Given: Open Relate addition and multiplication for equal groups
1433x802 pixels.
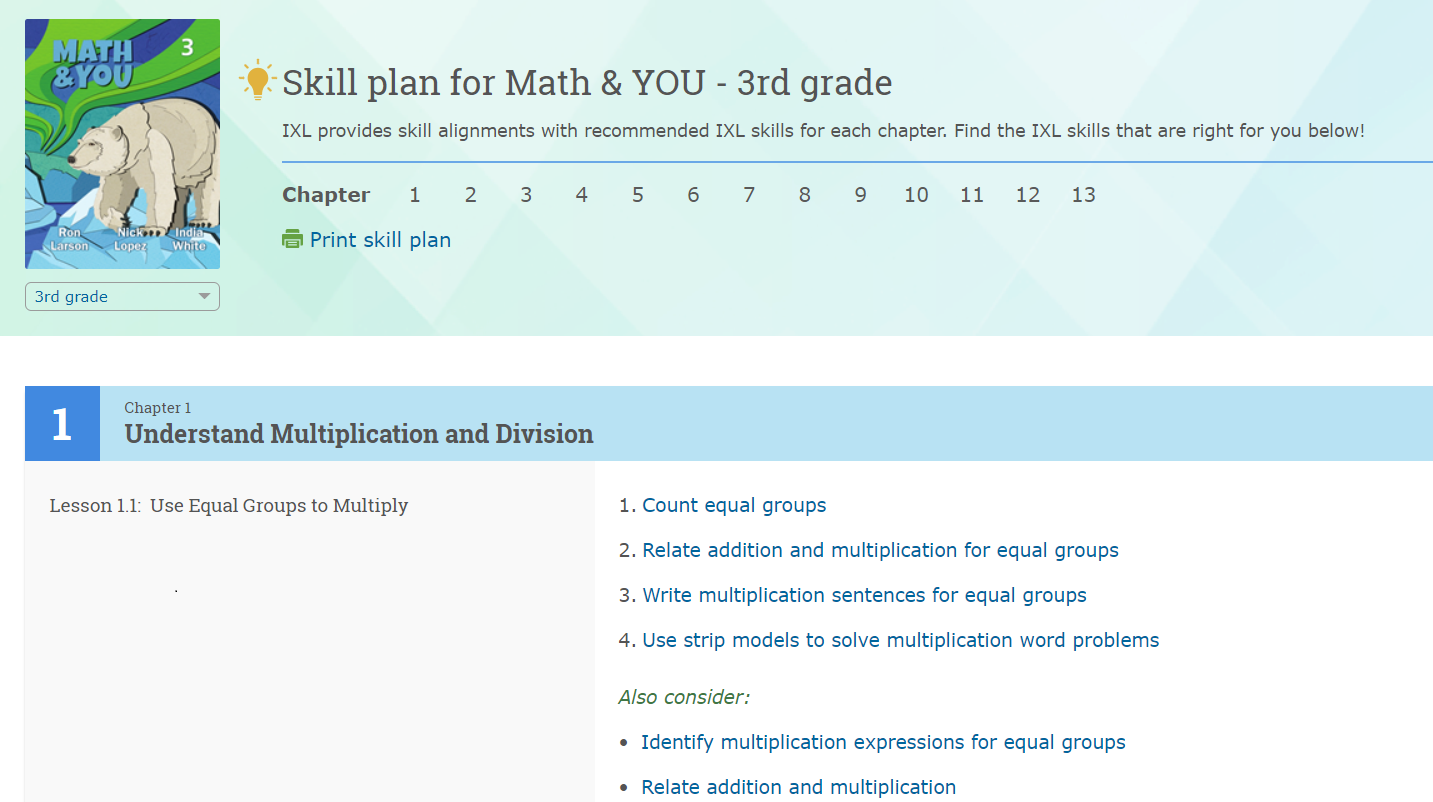Looking at the screenshot, I should point(880,550).
